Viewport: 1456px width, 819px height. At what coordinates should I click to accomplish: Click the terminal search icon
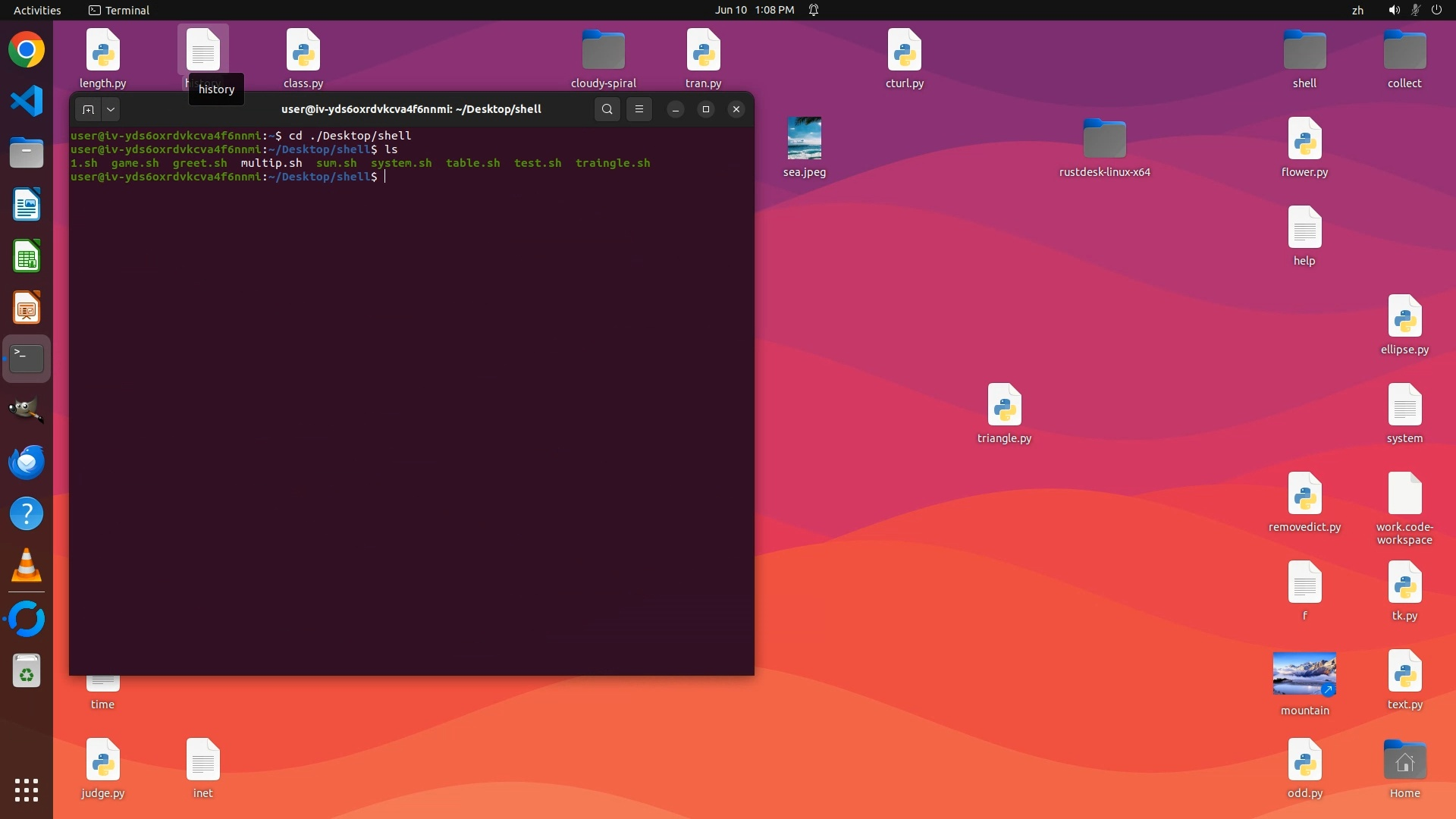pos(607,109)
